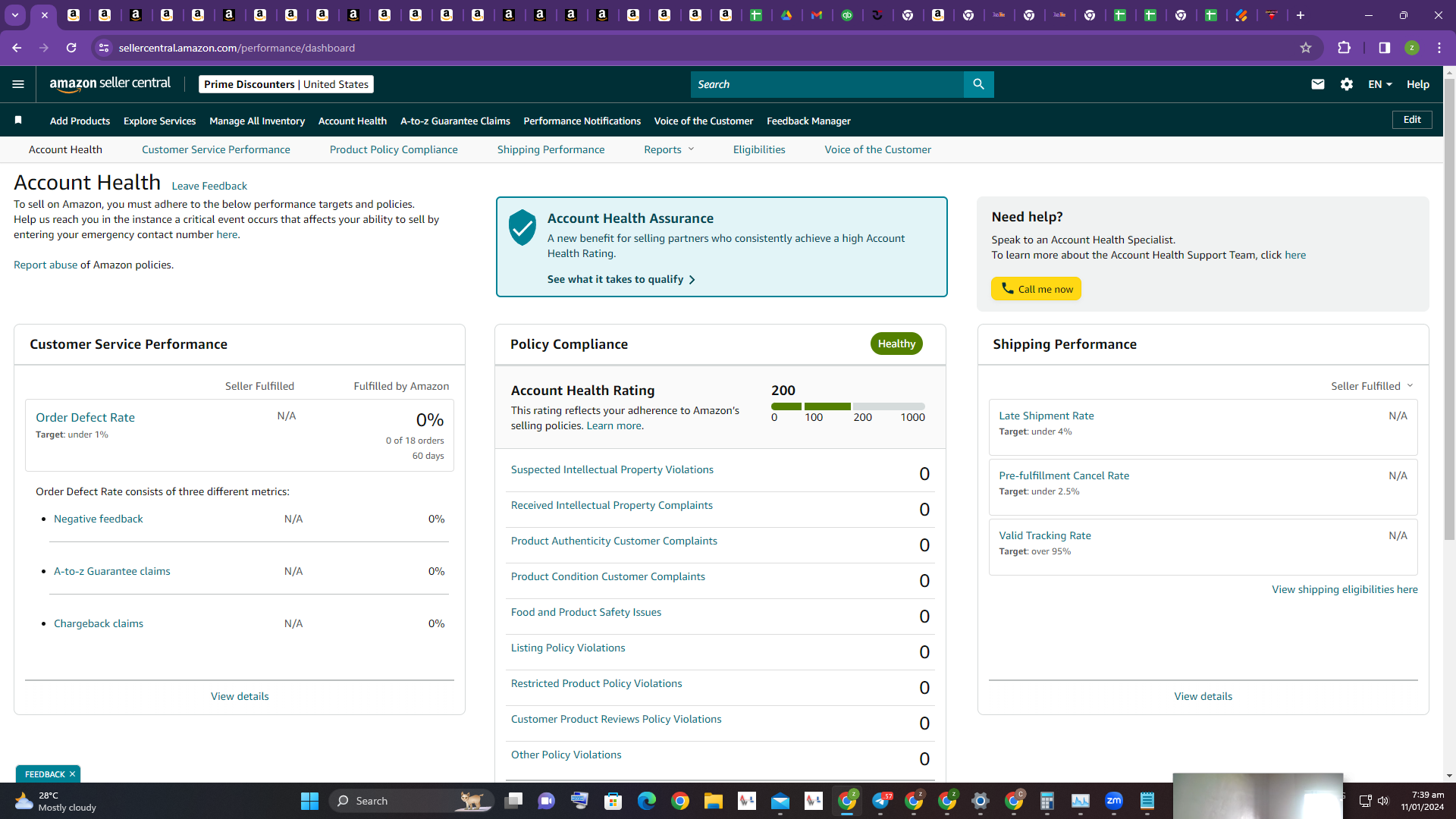
Task: Click the Help link in the header
Action: click(1418, 84)
